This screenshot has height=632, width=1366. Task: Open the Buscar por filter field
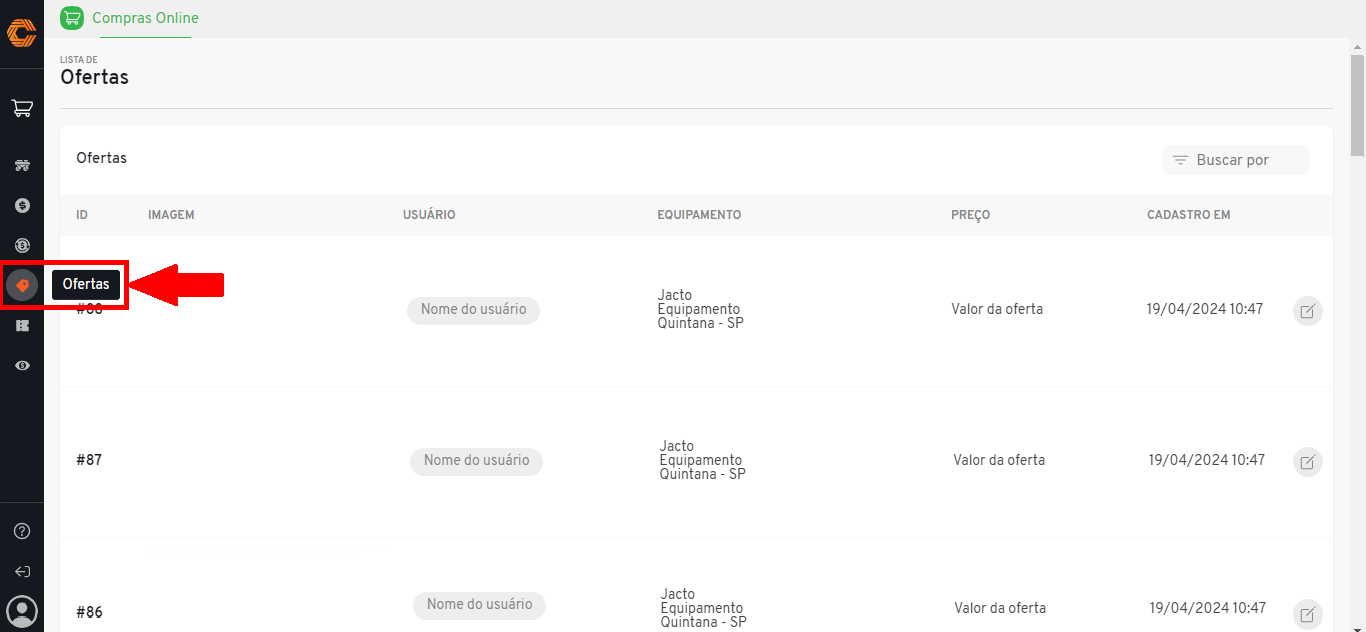1236,160
